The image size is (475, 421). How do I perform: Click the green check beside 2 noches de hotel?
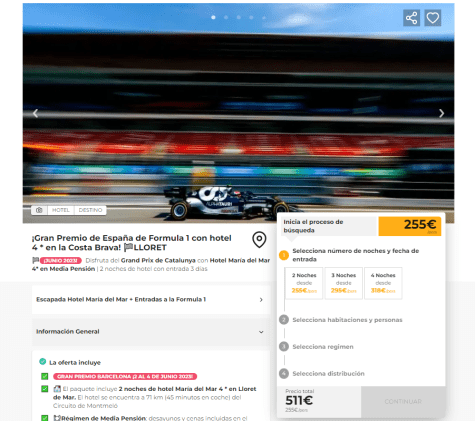(44, 389)
